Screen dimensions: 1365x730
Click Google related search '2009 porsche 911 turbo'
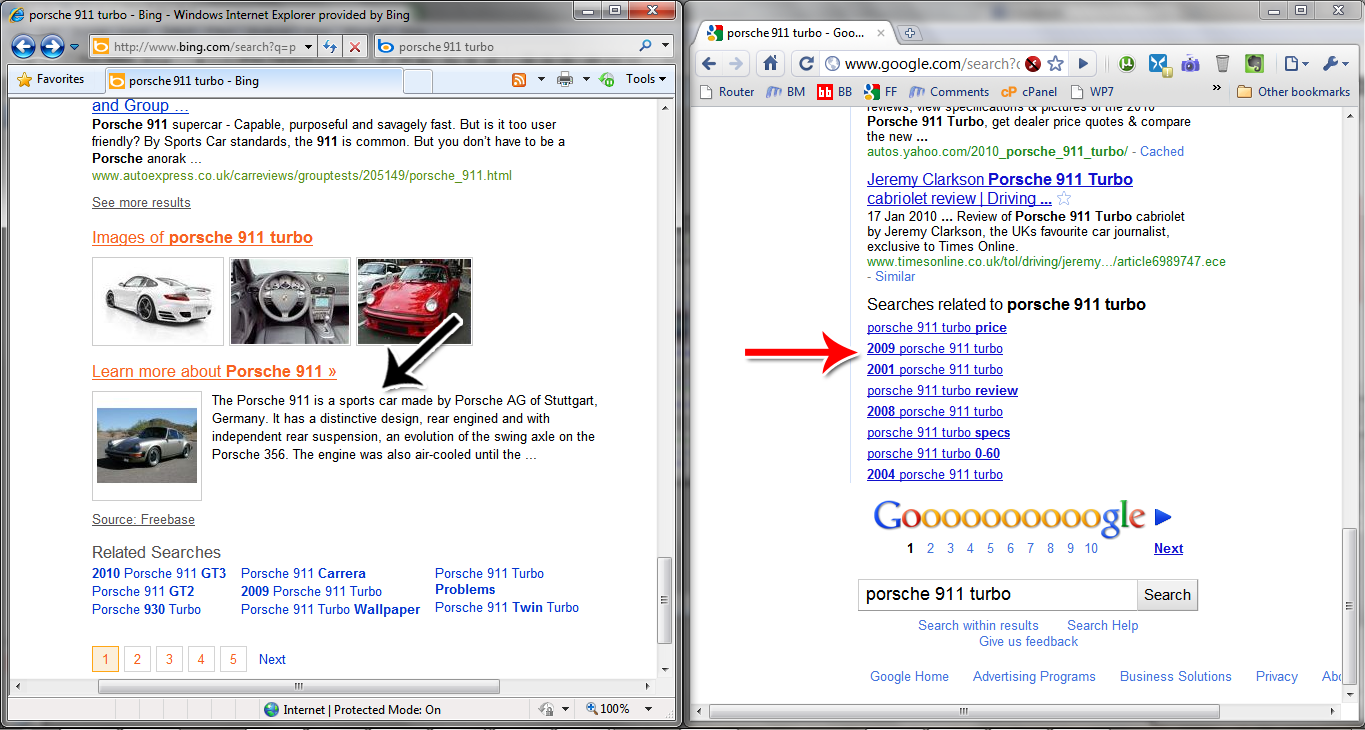coord(935,349)
